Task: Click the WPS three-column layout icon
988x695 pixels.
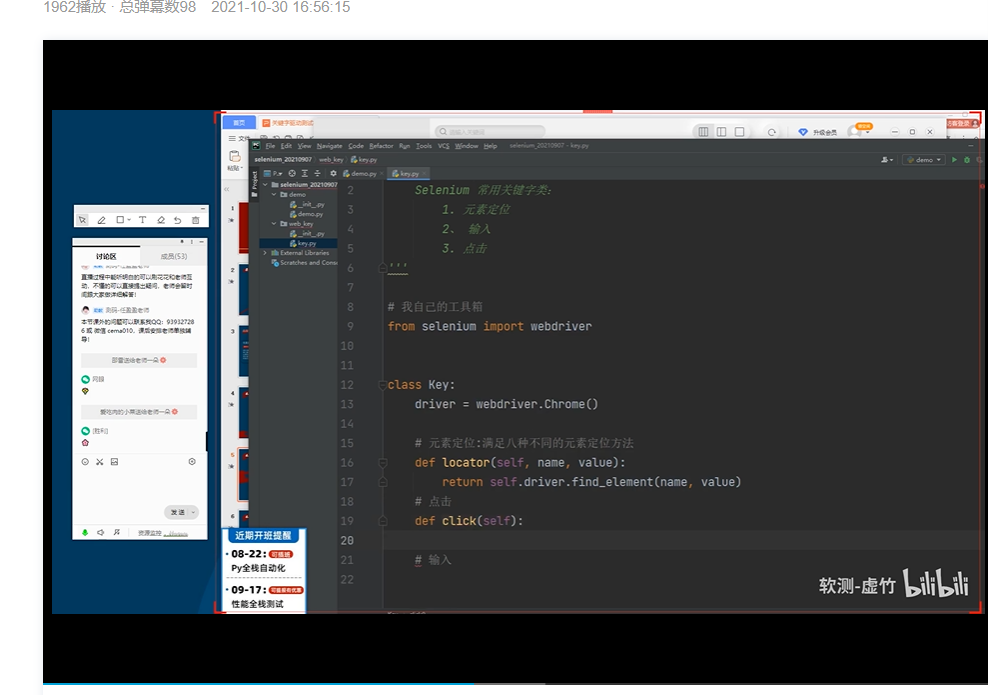Action: [703, 132]
